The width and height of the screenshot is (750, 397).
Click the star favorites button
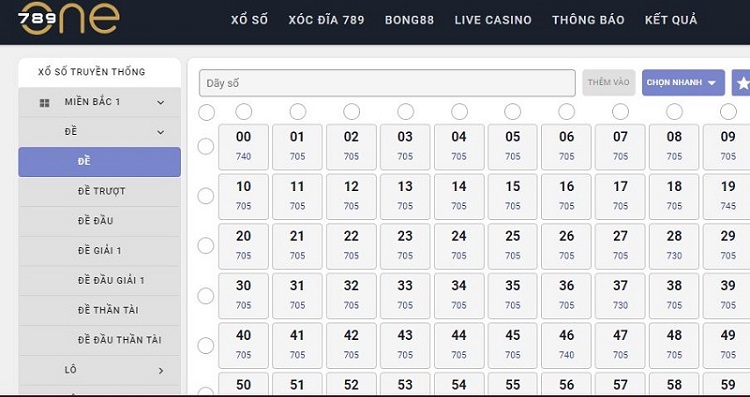coord(741,83)
